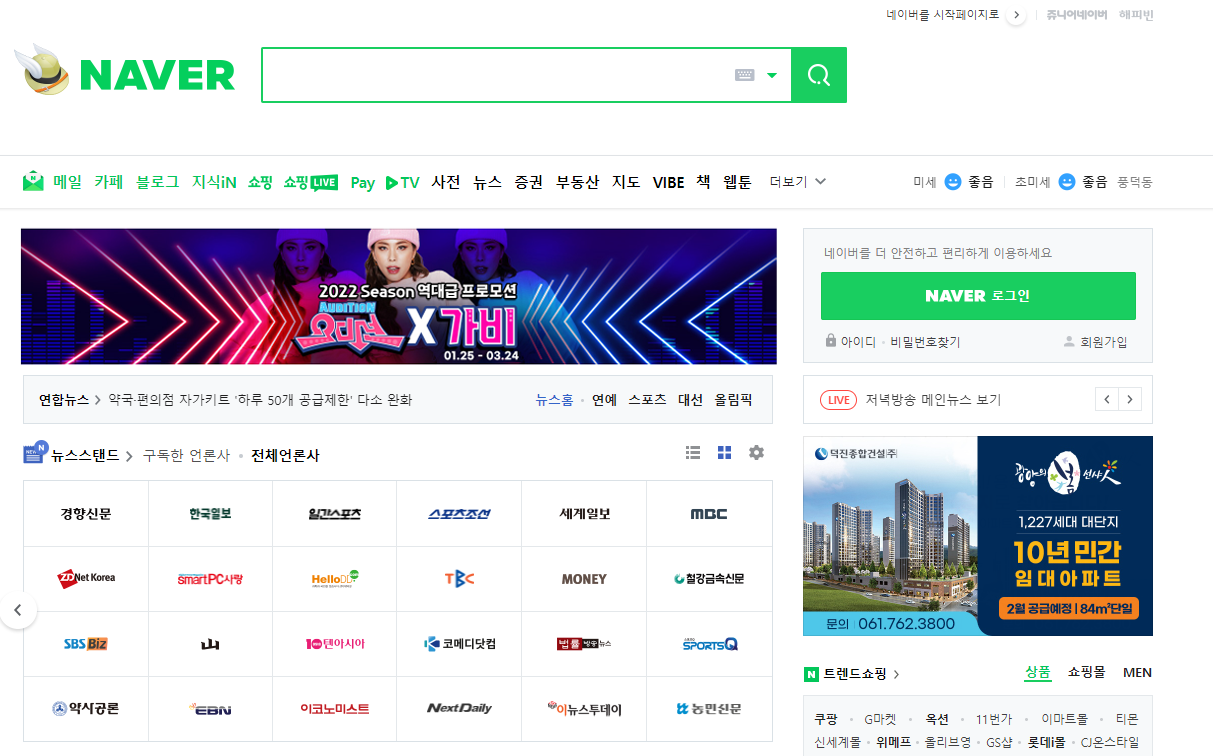This screenshot has width=1213, height=756.
Task: Click the LIVE badge for 저녁방송 news
Action: tap(838, 400)
